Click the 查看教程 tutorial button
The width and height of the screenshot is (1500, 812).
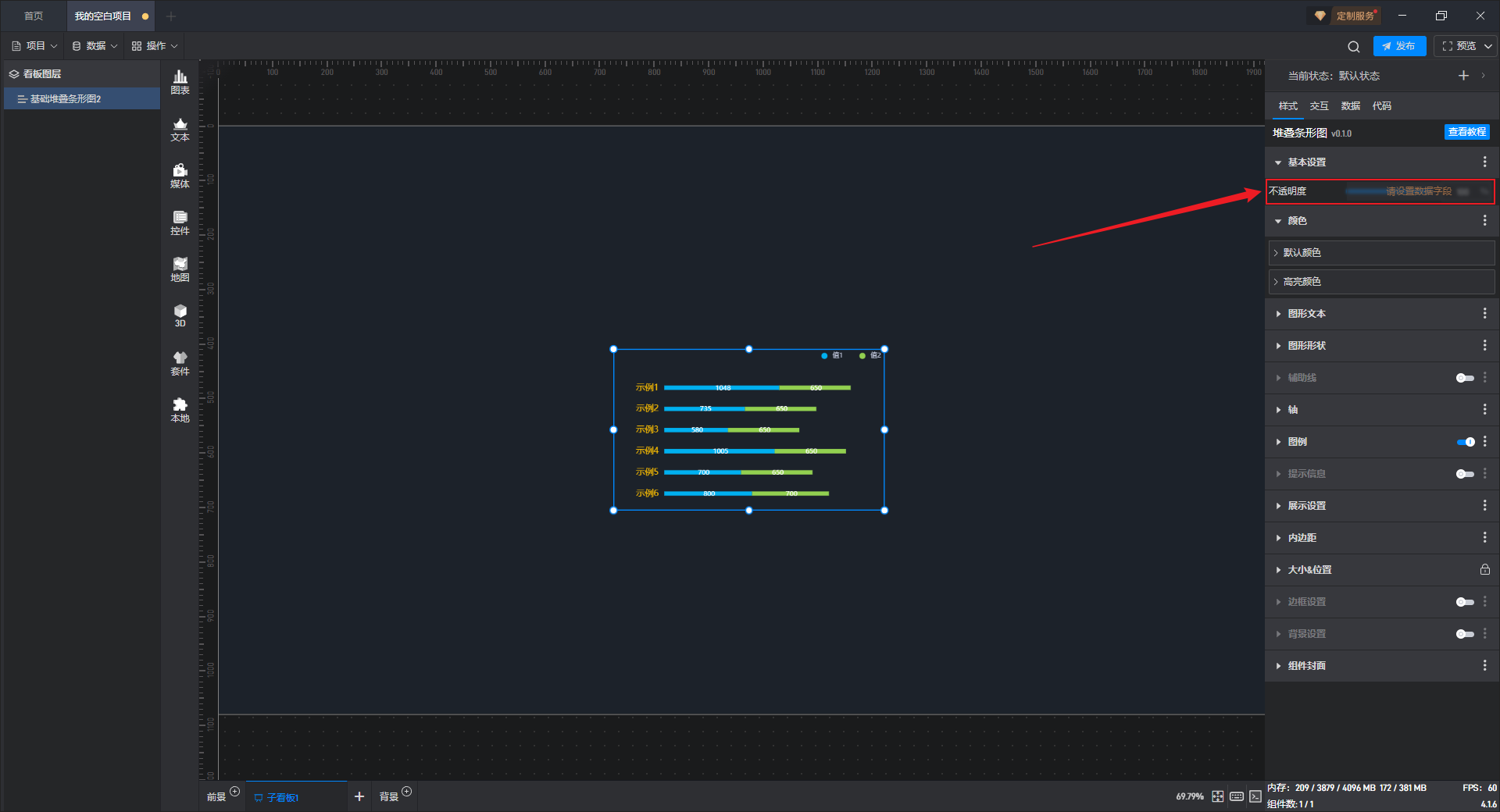[1466, 132]
